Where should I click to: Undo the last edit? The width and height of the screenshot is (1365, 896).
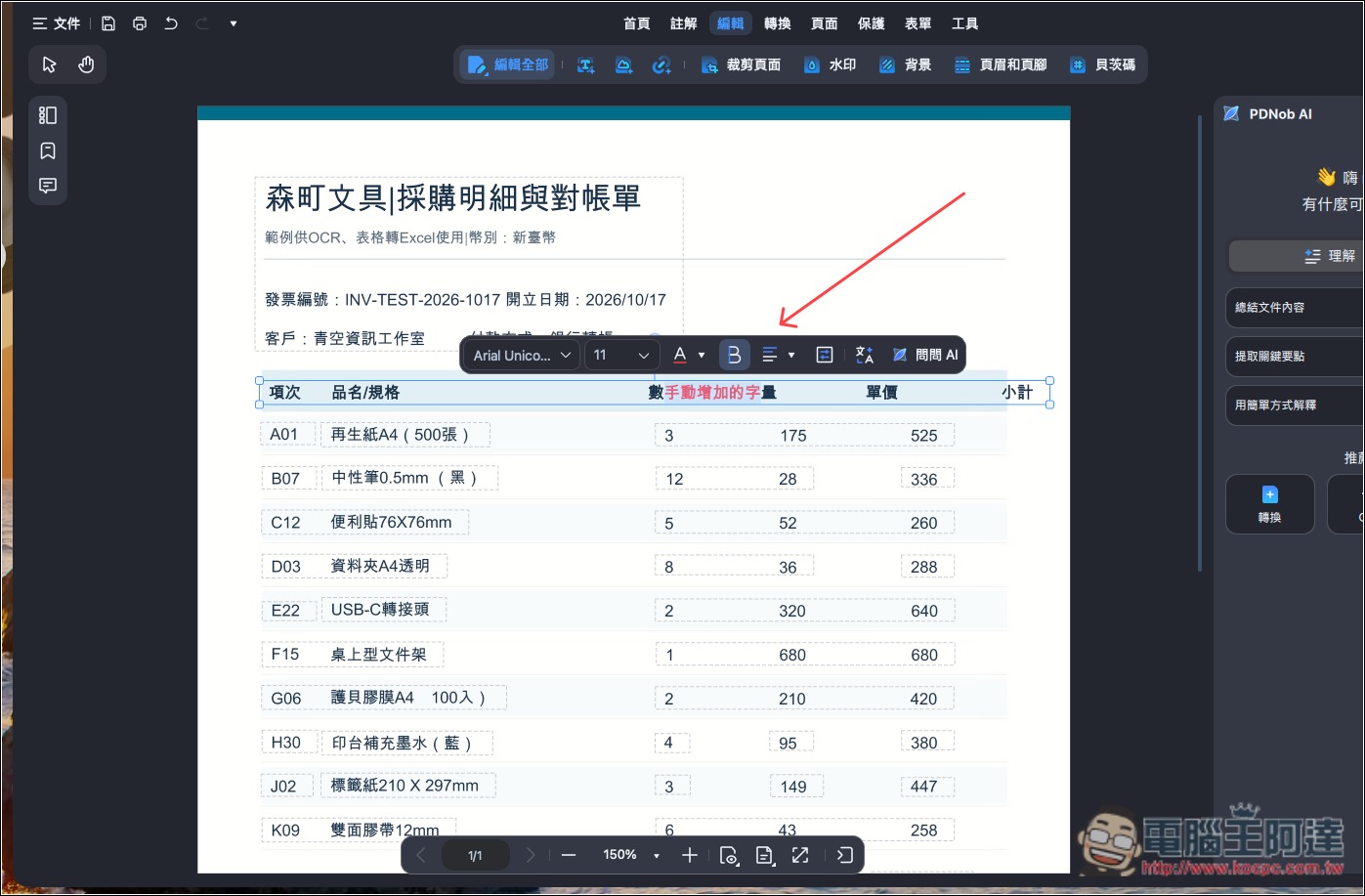pyautogui.click(x=171, y=23)
